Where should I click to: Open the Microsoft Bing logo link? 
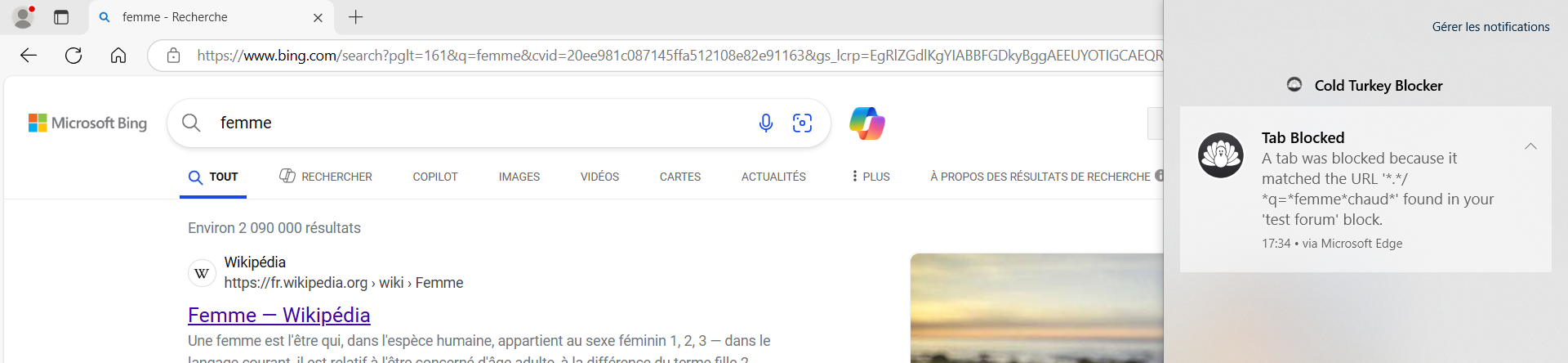pos(87,123)
